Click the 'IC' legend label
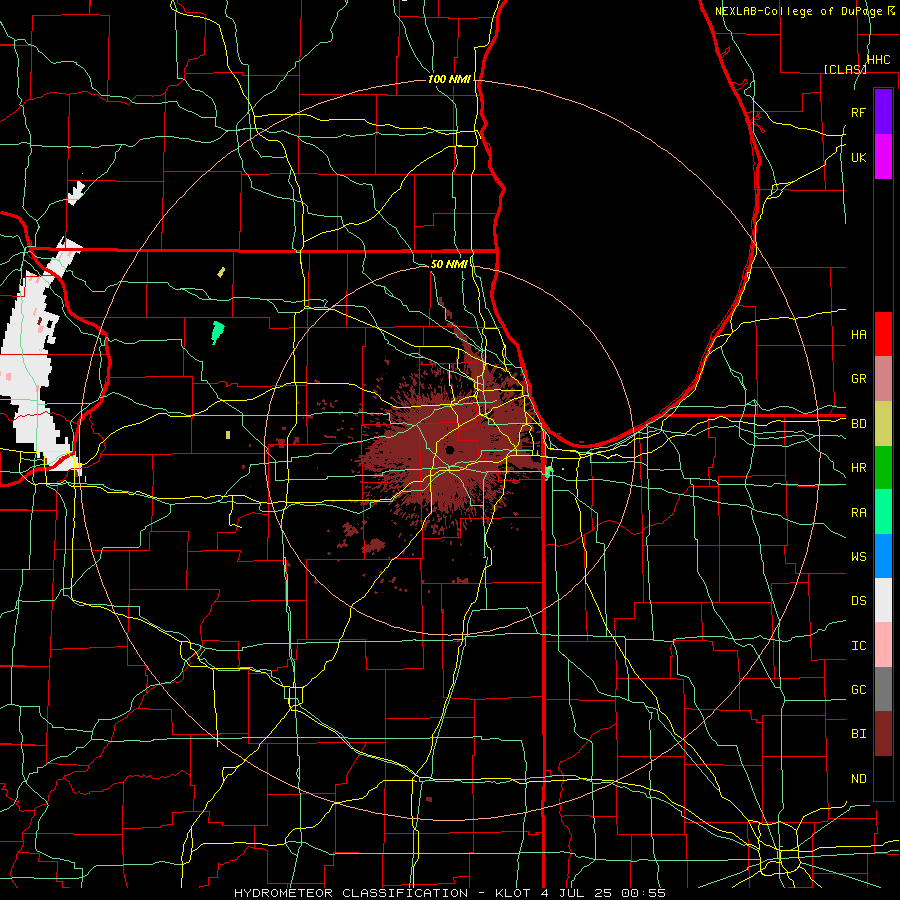Screen dimensions: 900x900 858,646
